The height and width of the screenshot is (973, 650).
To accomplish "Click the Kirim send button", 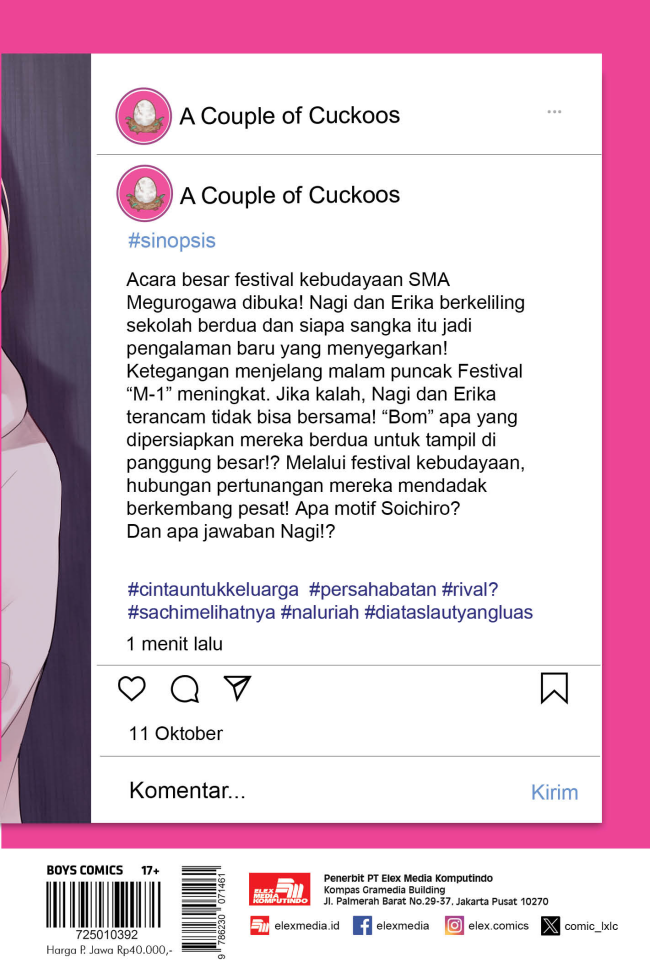I will (x=554, y=792).
